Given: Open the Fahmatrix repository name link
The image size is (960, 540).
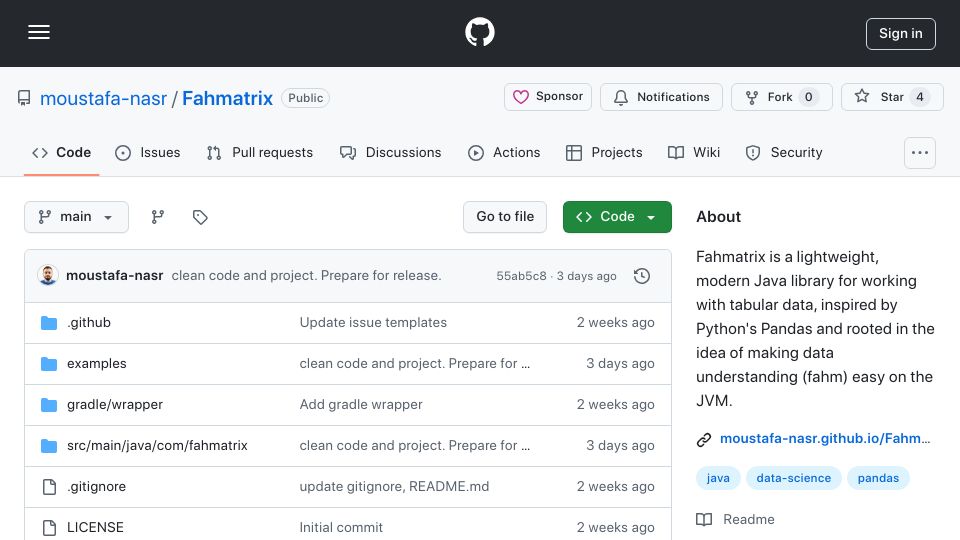Looking at the screenshot, I should pos(227,98).
